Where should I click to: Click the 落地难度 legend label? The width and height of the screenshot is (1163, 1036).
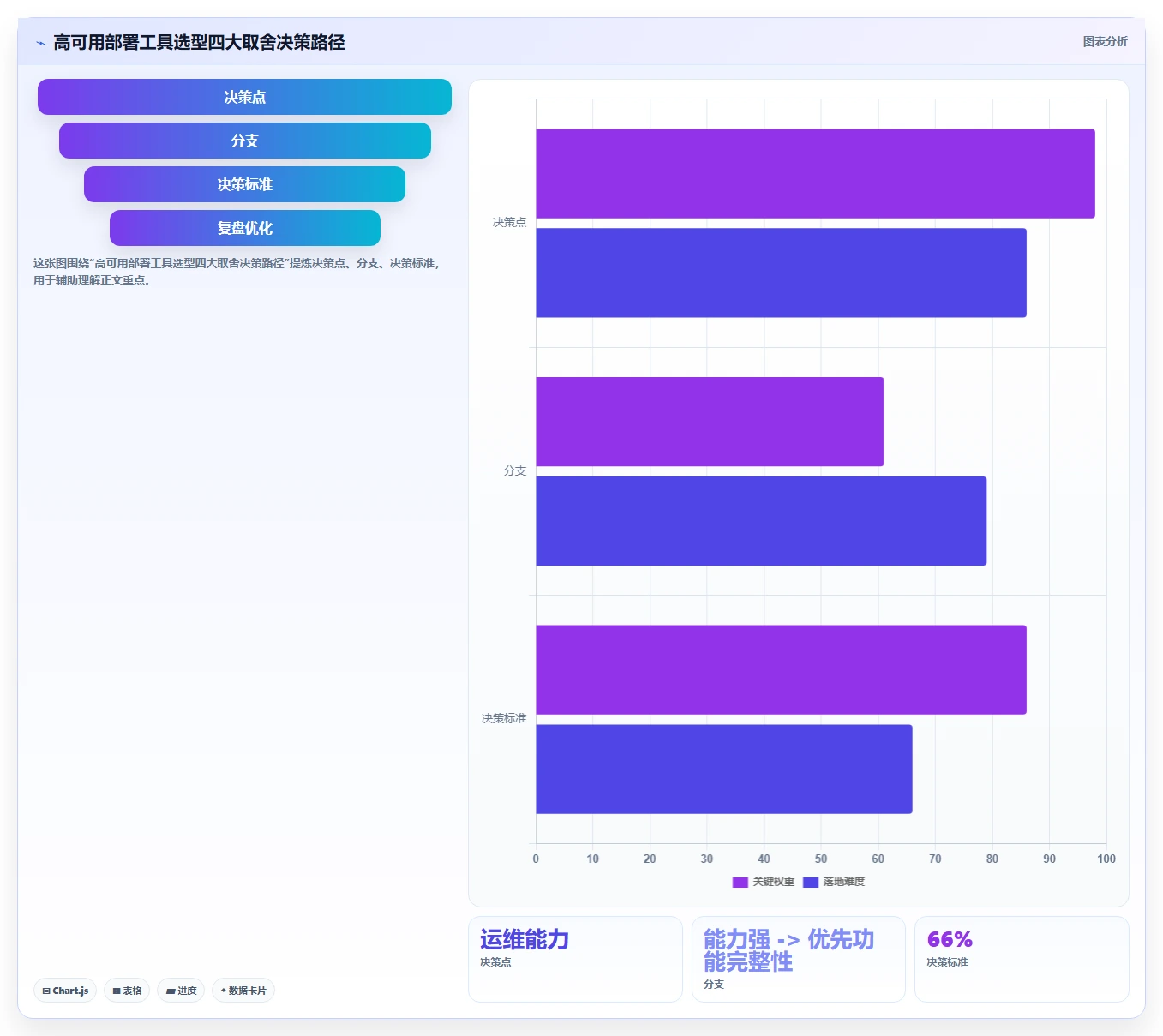[844, 882]
